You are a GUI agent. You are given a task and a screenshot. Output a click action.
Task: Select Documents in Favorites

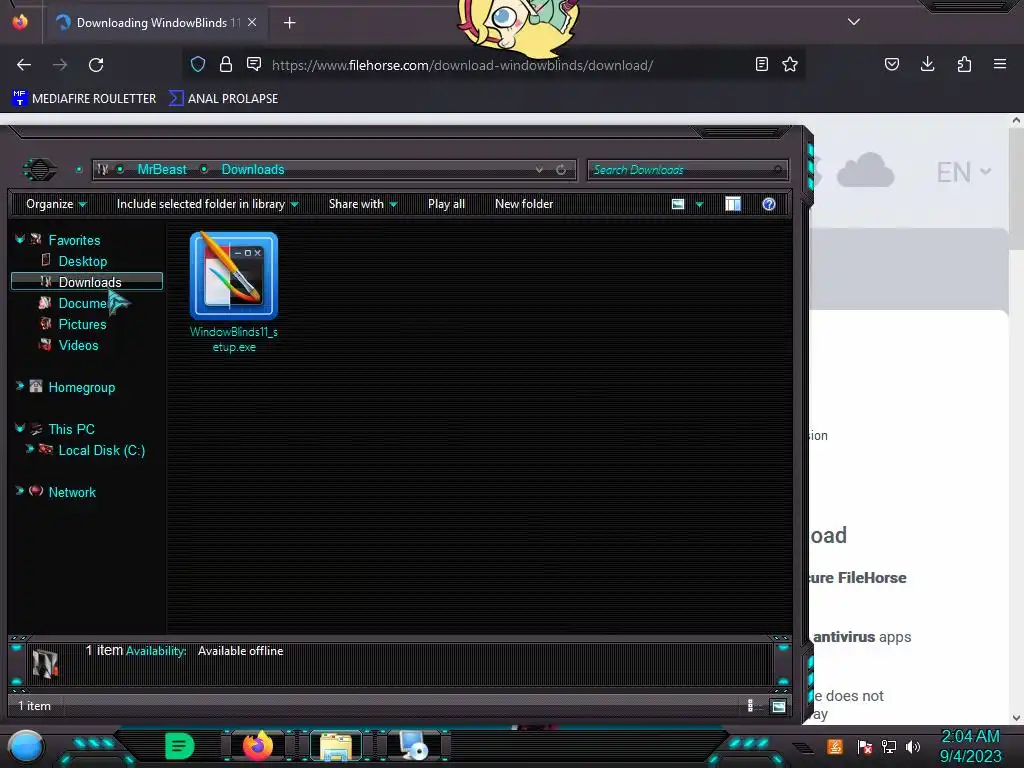(82, 303)
